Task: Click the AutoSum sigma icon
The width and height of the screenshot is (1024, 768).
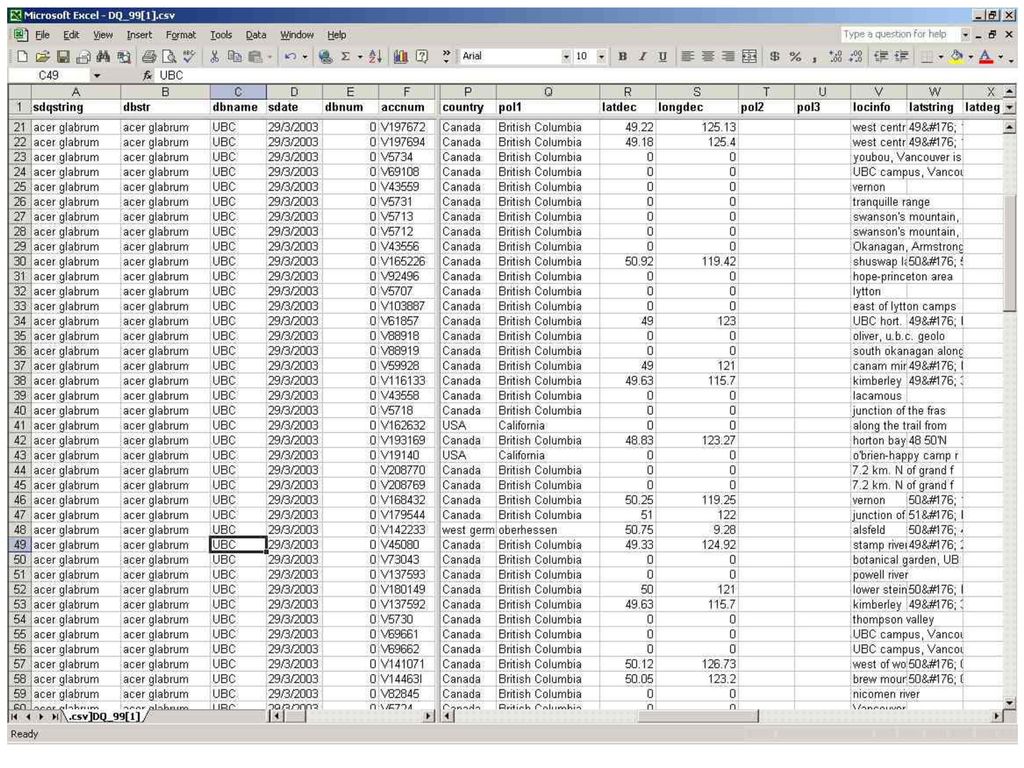Action: point(346,57)
